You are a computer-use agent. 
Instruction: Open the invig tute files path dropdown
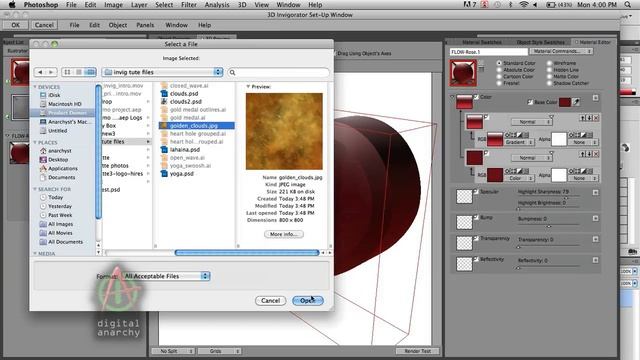pos(162,72)
